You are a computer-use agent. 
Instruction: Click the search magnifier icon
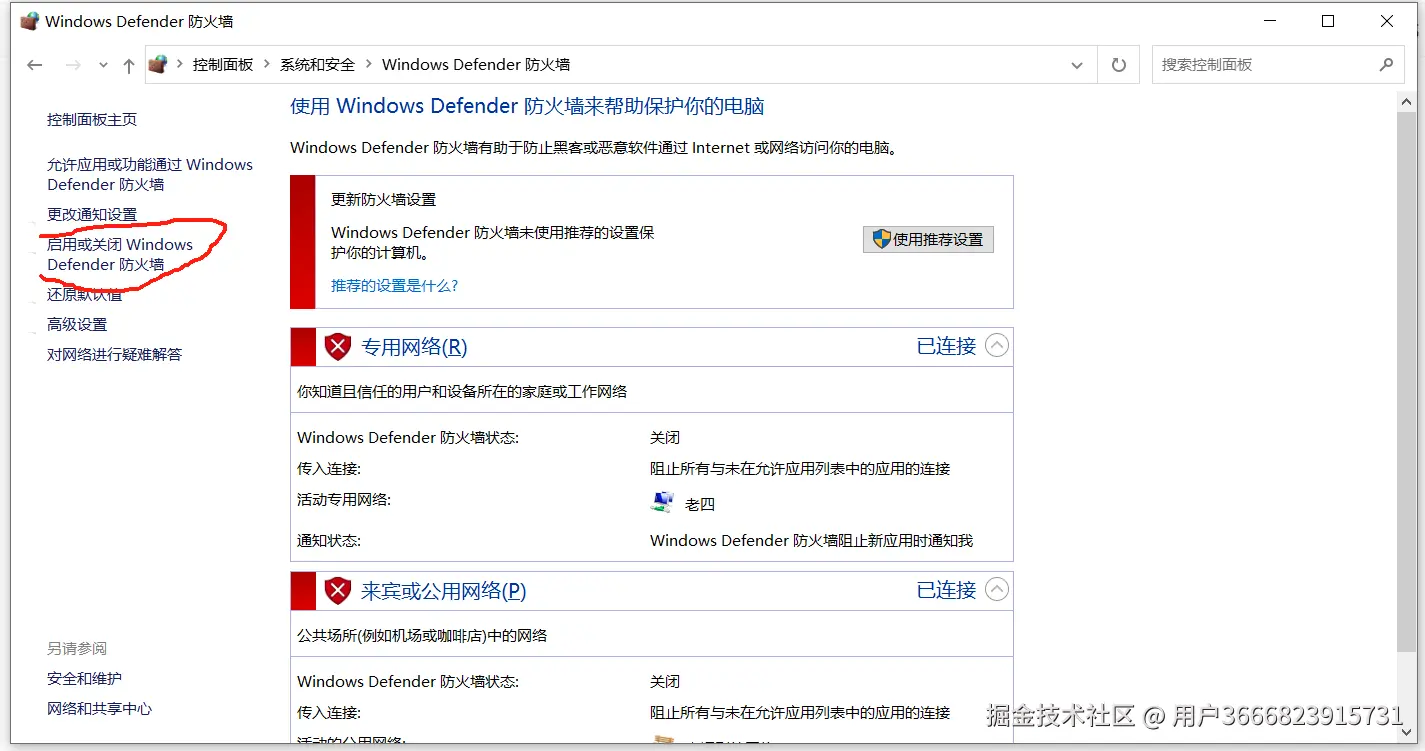pyautogui.click(x=1386, y=64)
